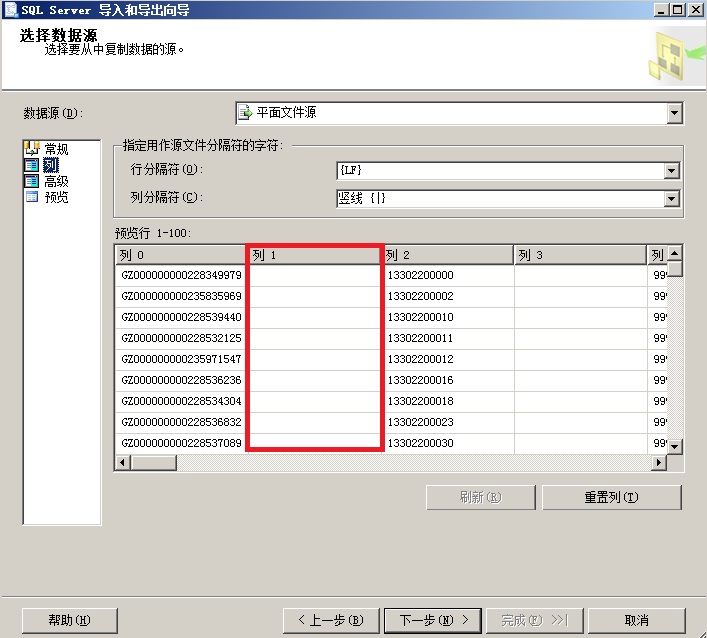Image resolution: width=707 pixels, height=638 pixels.
Task: Open the 列分隔符 dropdown list
Action: pos(672,199)
